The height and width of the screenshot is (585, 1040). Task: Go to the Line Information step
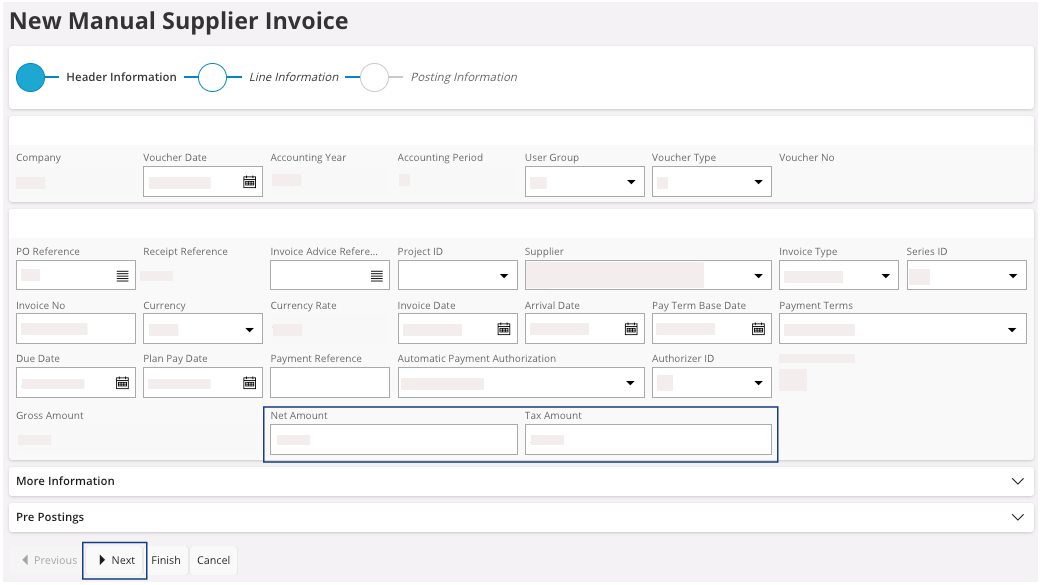(x=213, y=77)
